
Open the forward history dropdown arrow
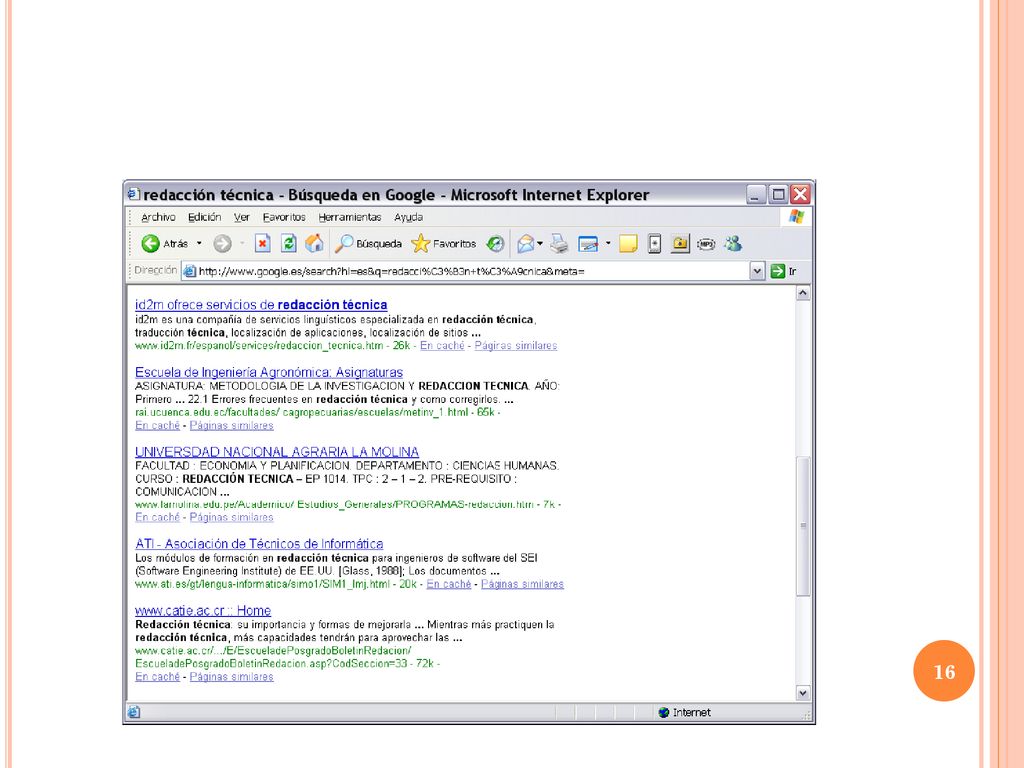[x=242, y=244]
